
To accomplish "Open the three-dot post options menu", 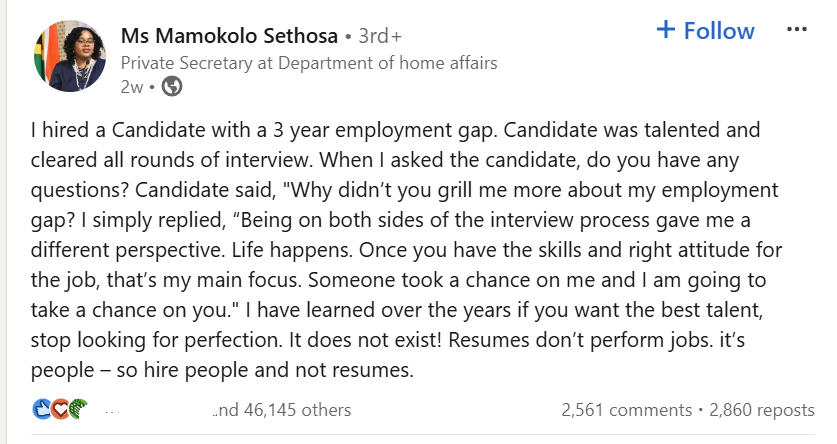I will click(797, 30).
